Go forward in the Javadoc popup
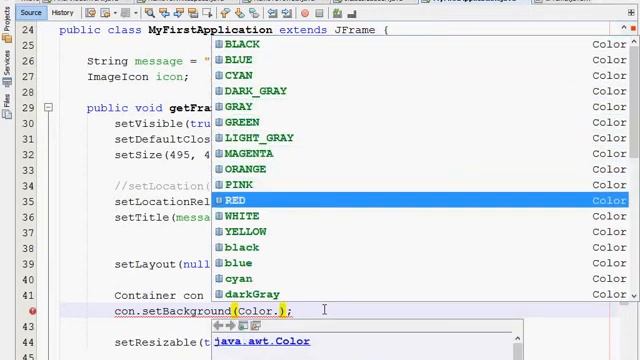The height and width of the screenshot is (360, 640). (231, 325)
